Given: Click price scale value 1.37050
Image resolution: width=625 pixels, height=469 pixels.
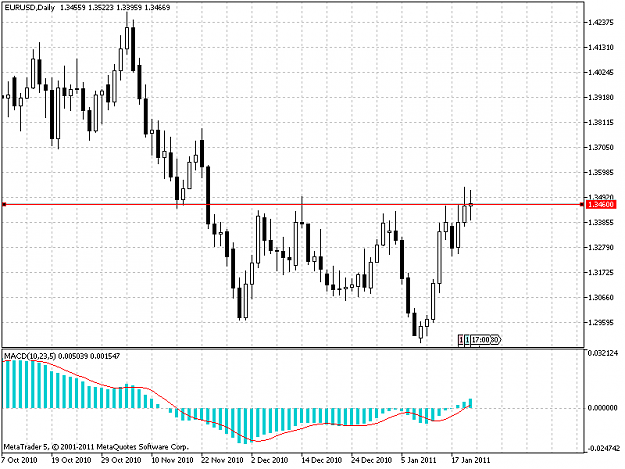Looking at the screenshot, I should 601,147.
